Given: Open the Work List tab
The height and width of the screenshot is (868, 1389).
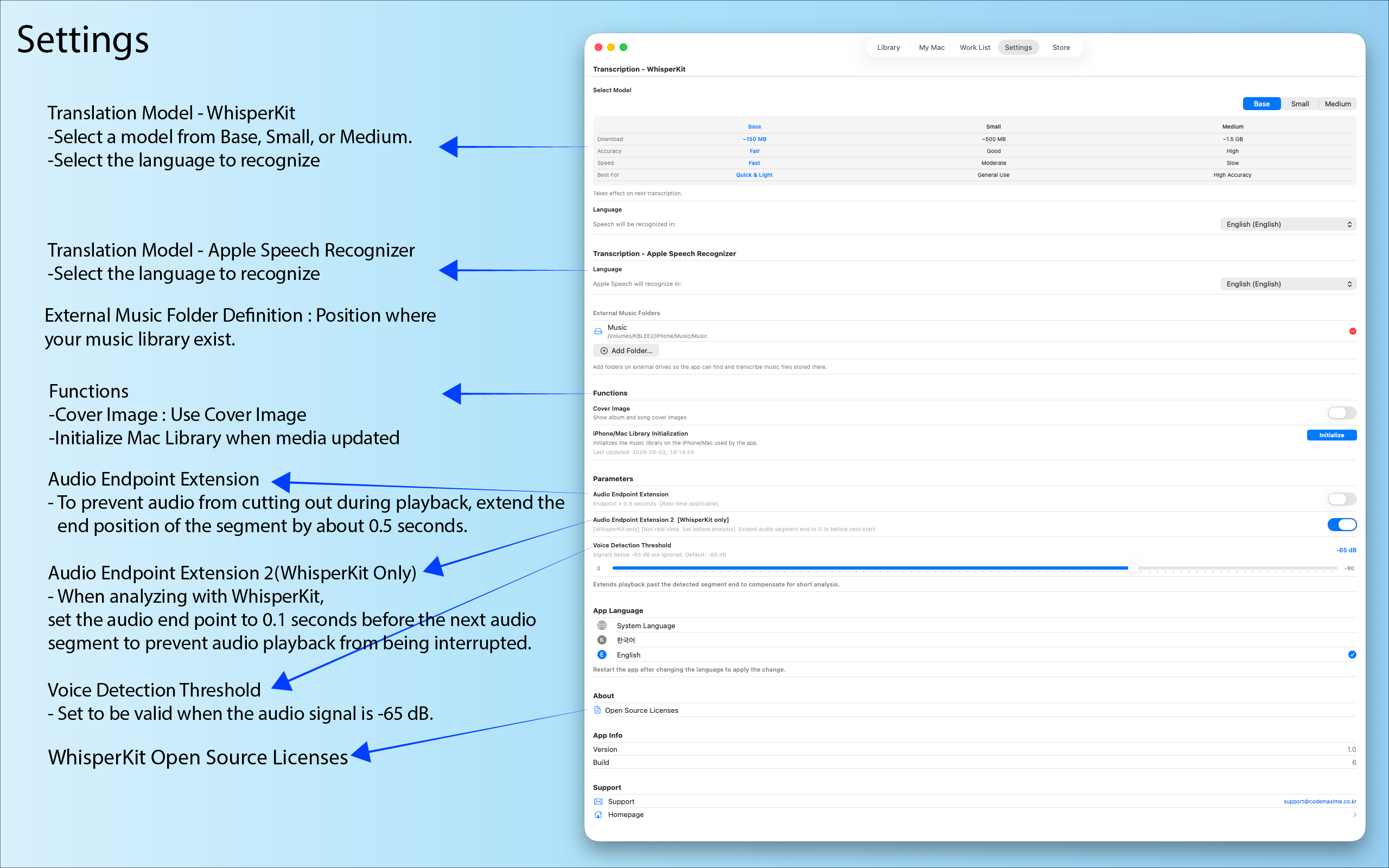Looking at the screenshot, I should pos(974,48).
